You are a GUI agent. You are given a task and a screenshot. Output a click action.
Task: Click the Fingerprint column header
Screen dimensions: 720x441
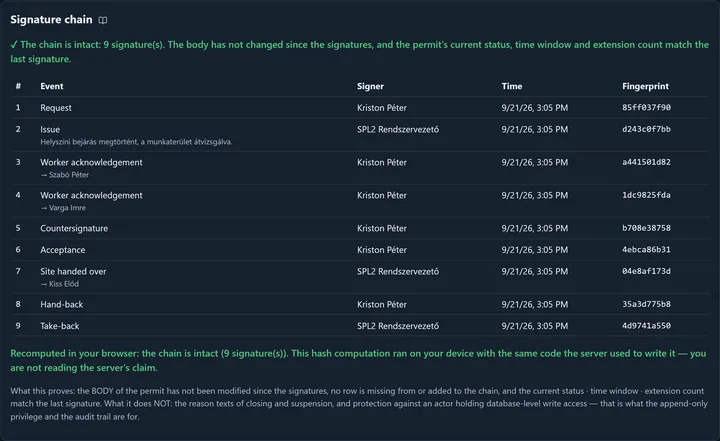[645, 86]
